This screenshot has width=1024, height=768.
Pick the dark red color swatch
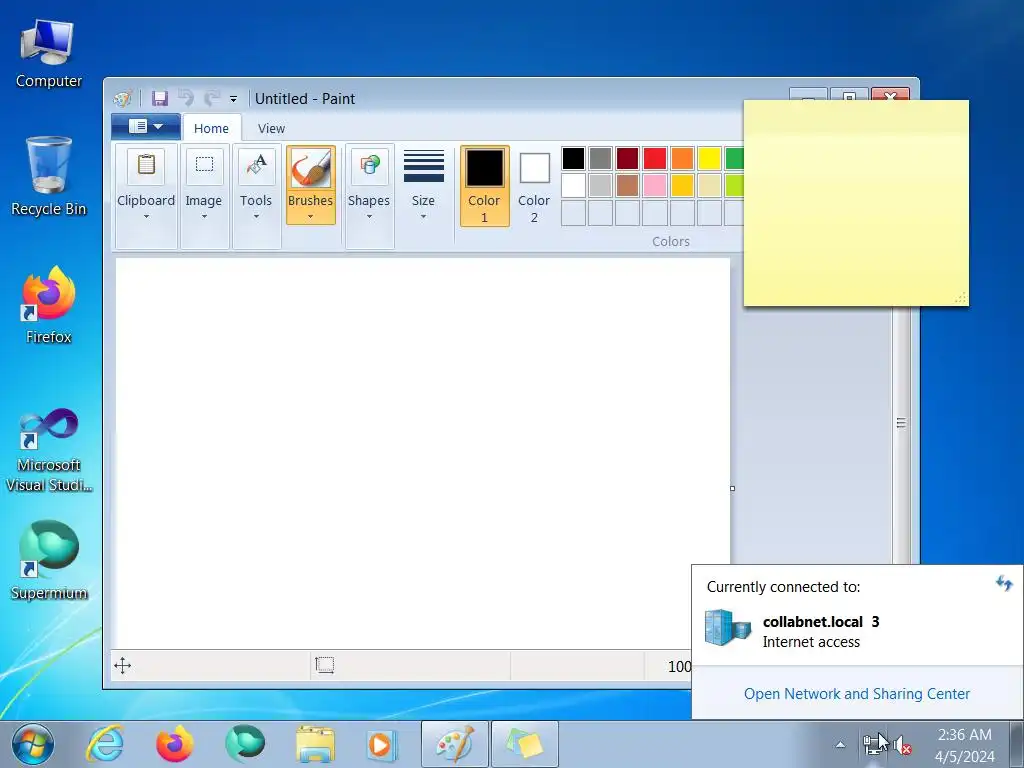pyautogui.click(x=628, y=158)
